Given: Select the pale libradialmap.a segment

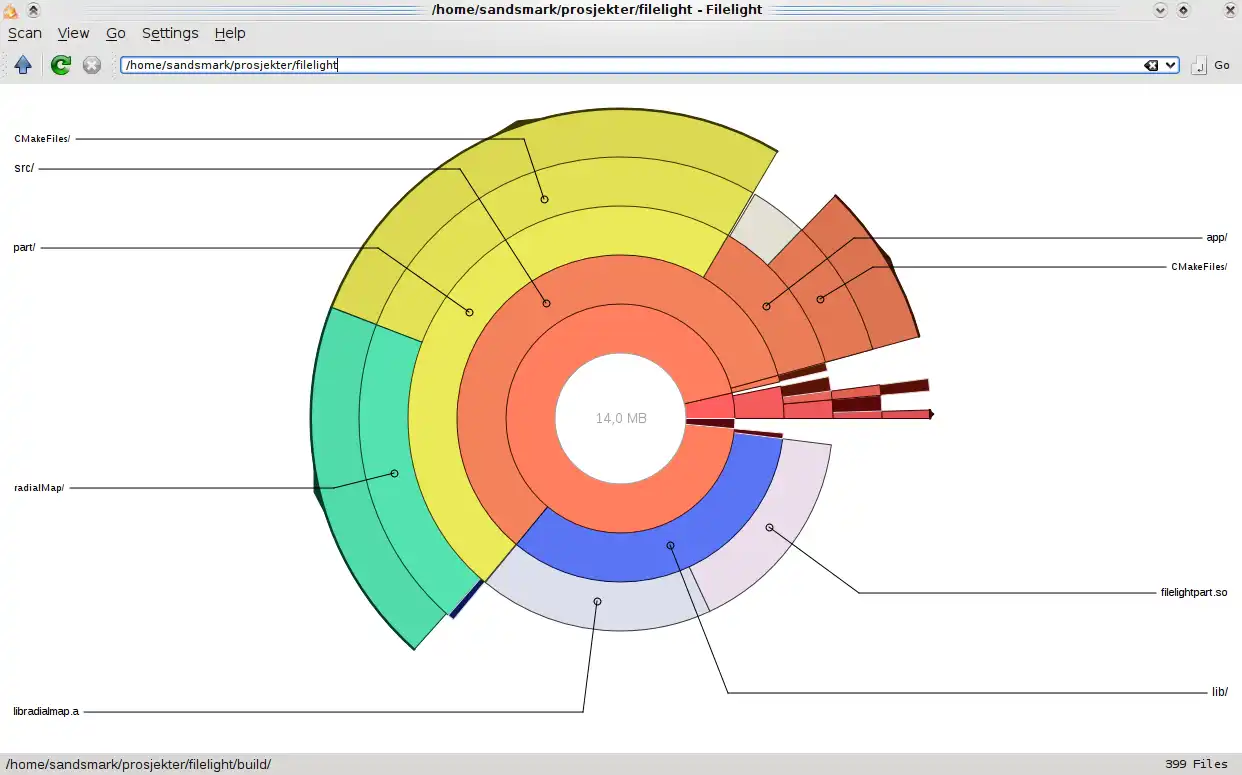Looking at the screenshot, I should (x=597, y=601).
